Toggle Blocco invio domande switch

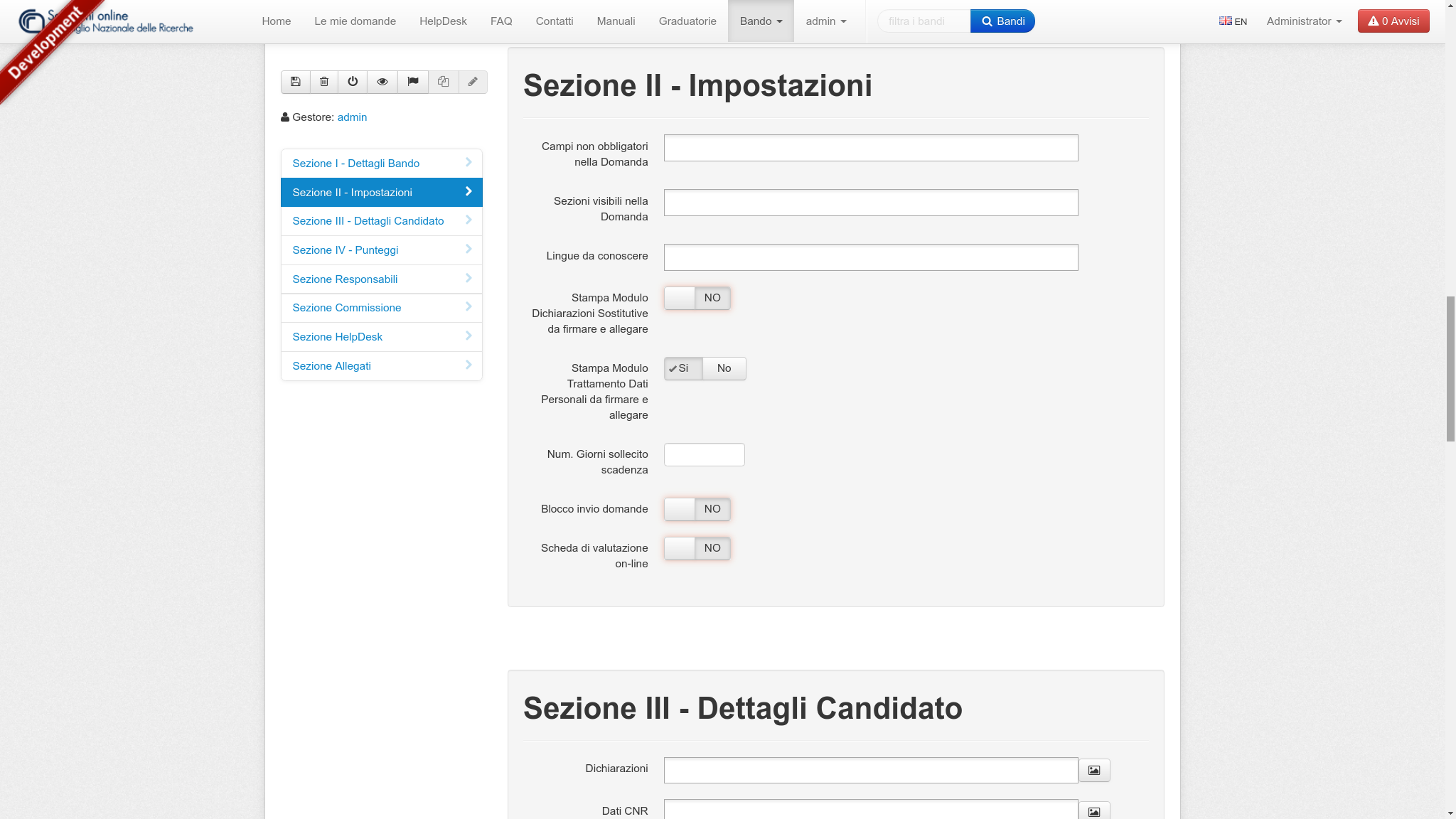click(x=697, y=509)
